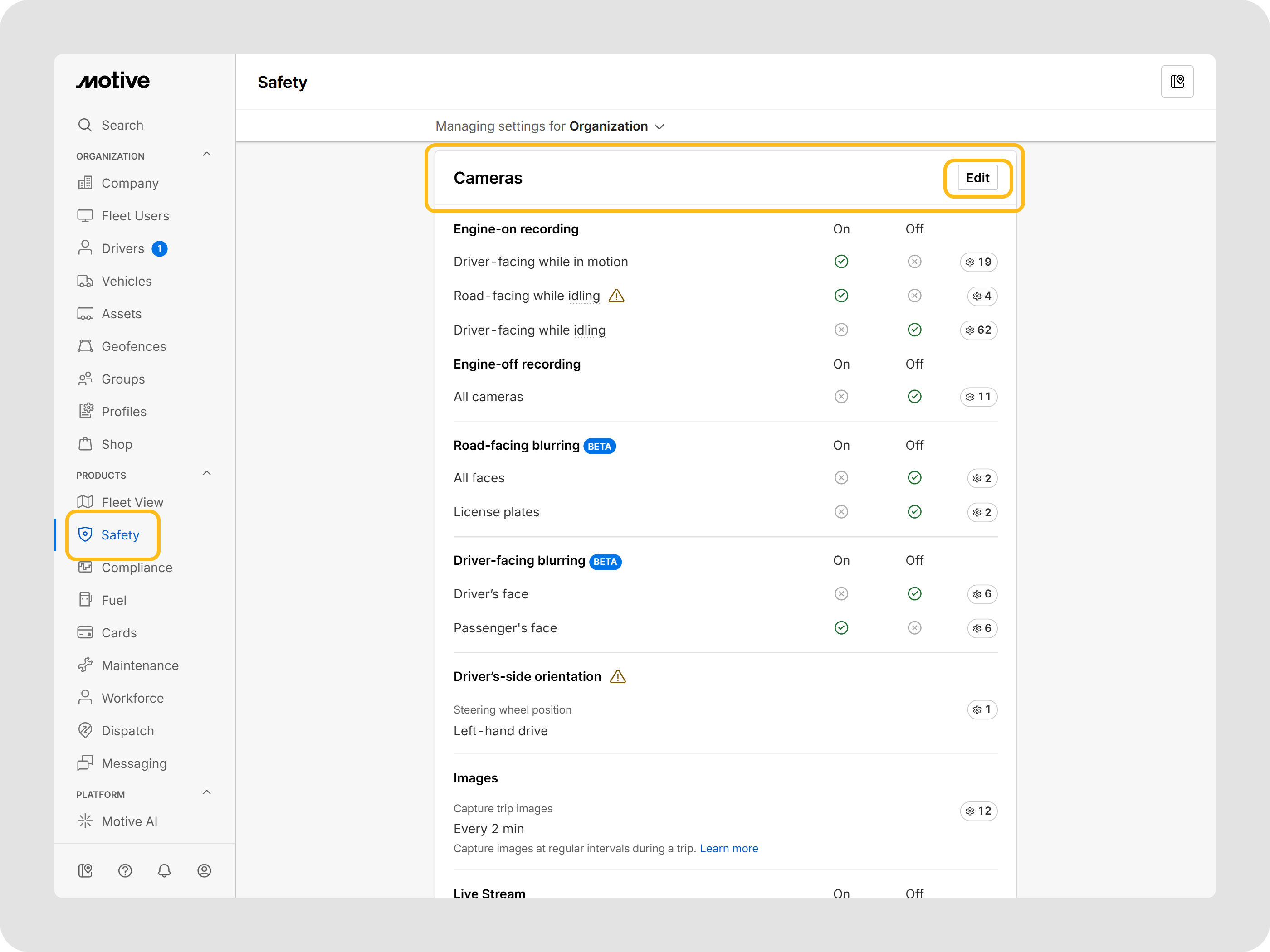This screenshot has height=952, width=1270.
Task: Go to Profiles
Action: (112, 412)
